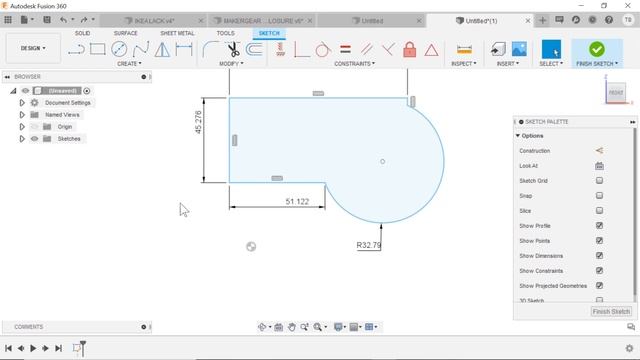Viewport: 640px width, 360px height.
Task: Click Finish Sketch button in palette
Action: coord(611,311)
